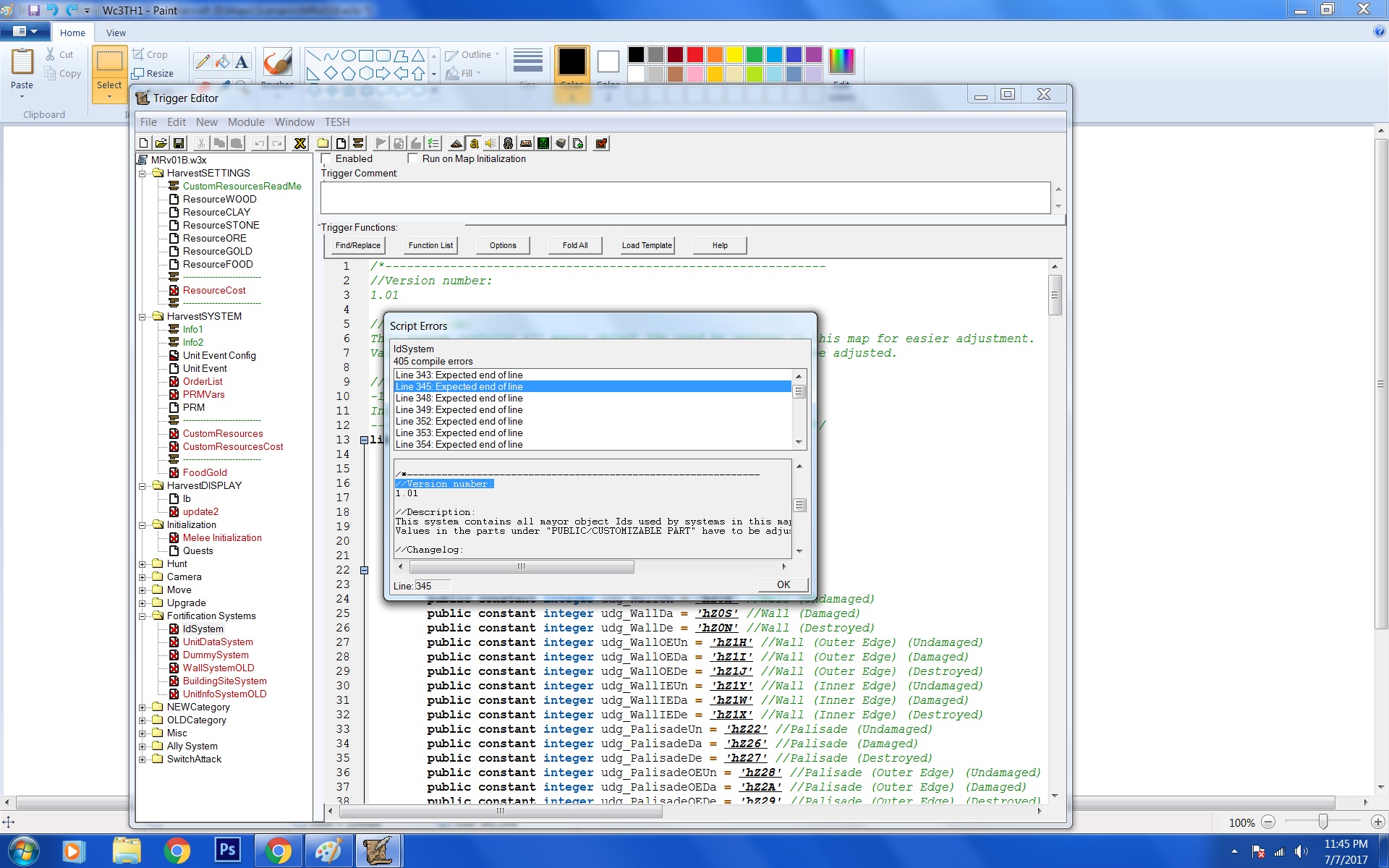Open the Object Editor helmet icon
Image resolution: width=1389 pixels, height=868 pixels.
coord(509,143)
